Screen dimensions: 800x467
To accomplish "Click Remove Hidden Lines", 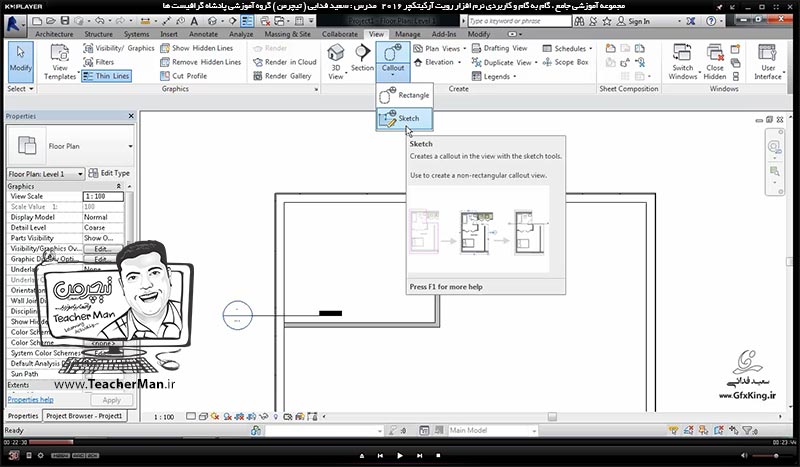I will (x=201, y=62).
